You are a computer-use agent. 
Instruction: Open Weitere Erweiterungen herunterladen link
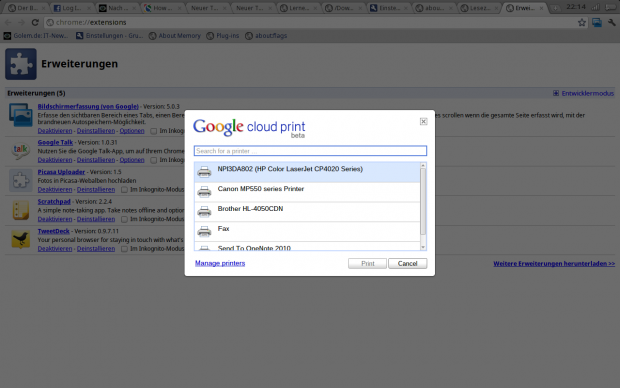[x=554, y=263]
